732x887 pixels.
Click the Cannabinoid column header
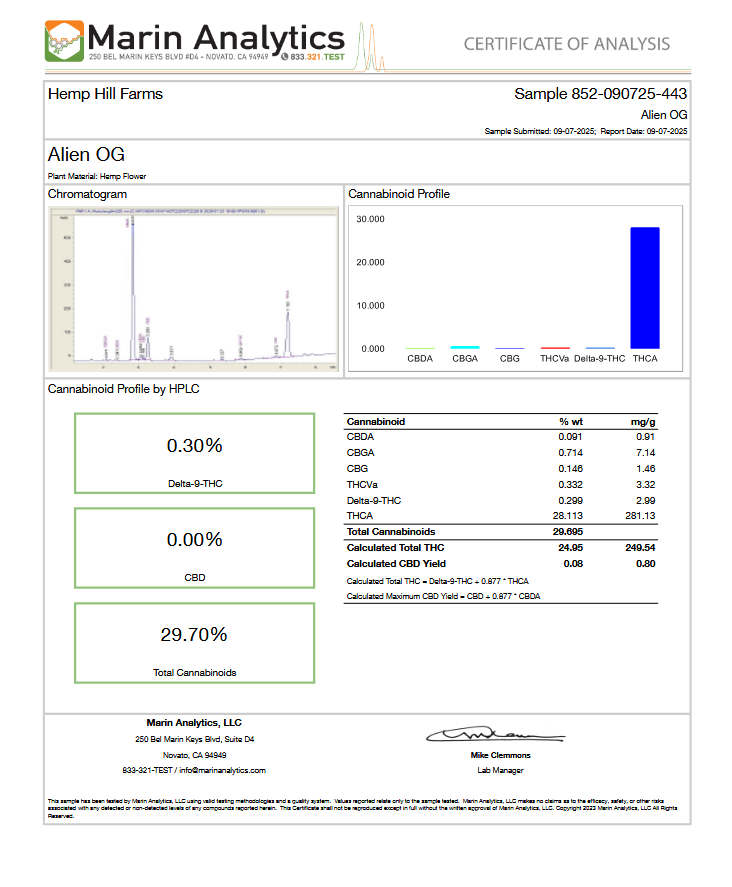point(376,423)
